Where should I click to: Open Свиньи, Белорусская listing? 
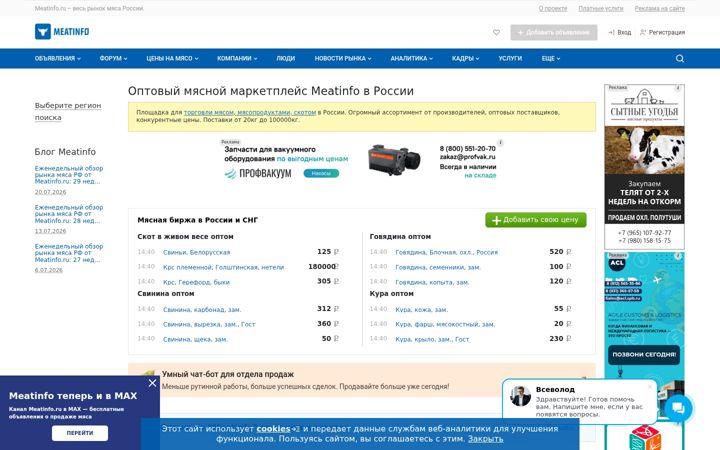197,252
